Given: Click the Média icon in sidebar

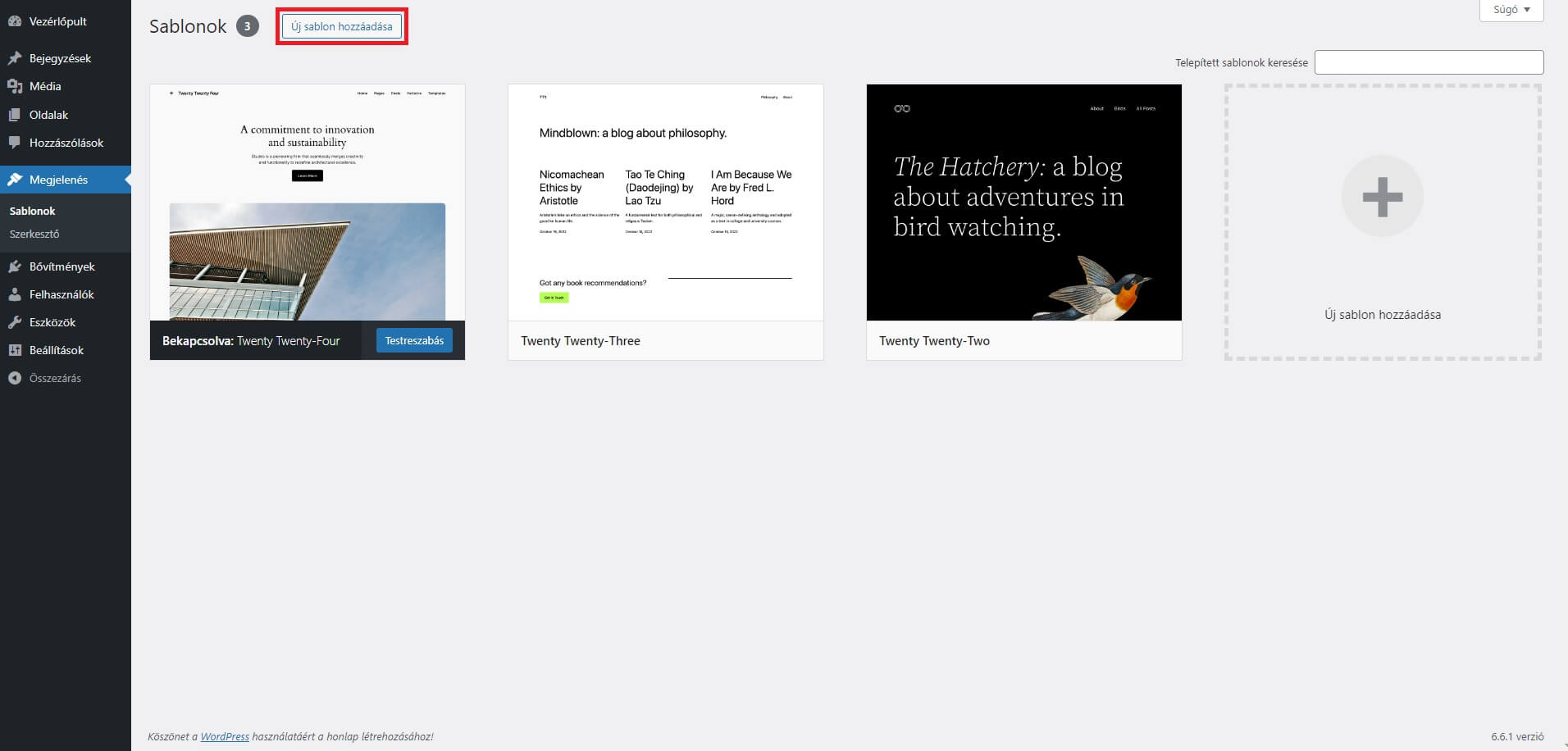Looking at the screenshot, I should pyautogui.click(x=15, y=86).
